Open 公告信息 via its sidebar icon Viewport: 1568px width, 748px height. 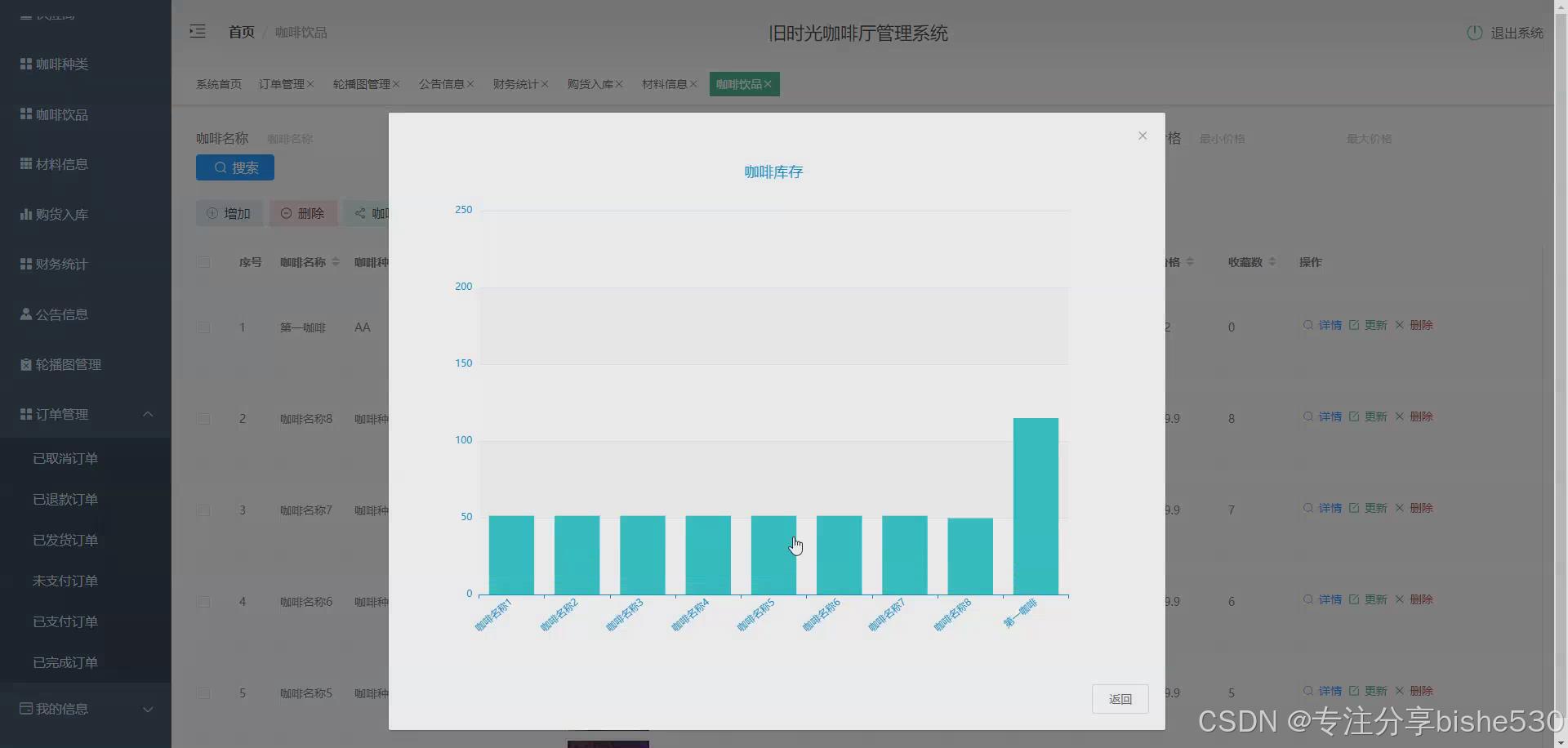point(25,314)
